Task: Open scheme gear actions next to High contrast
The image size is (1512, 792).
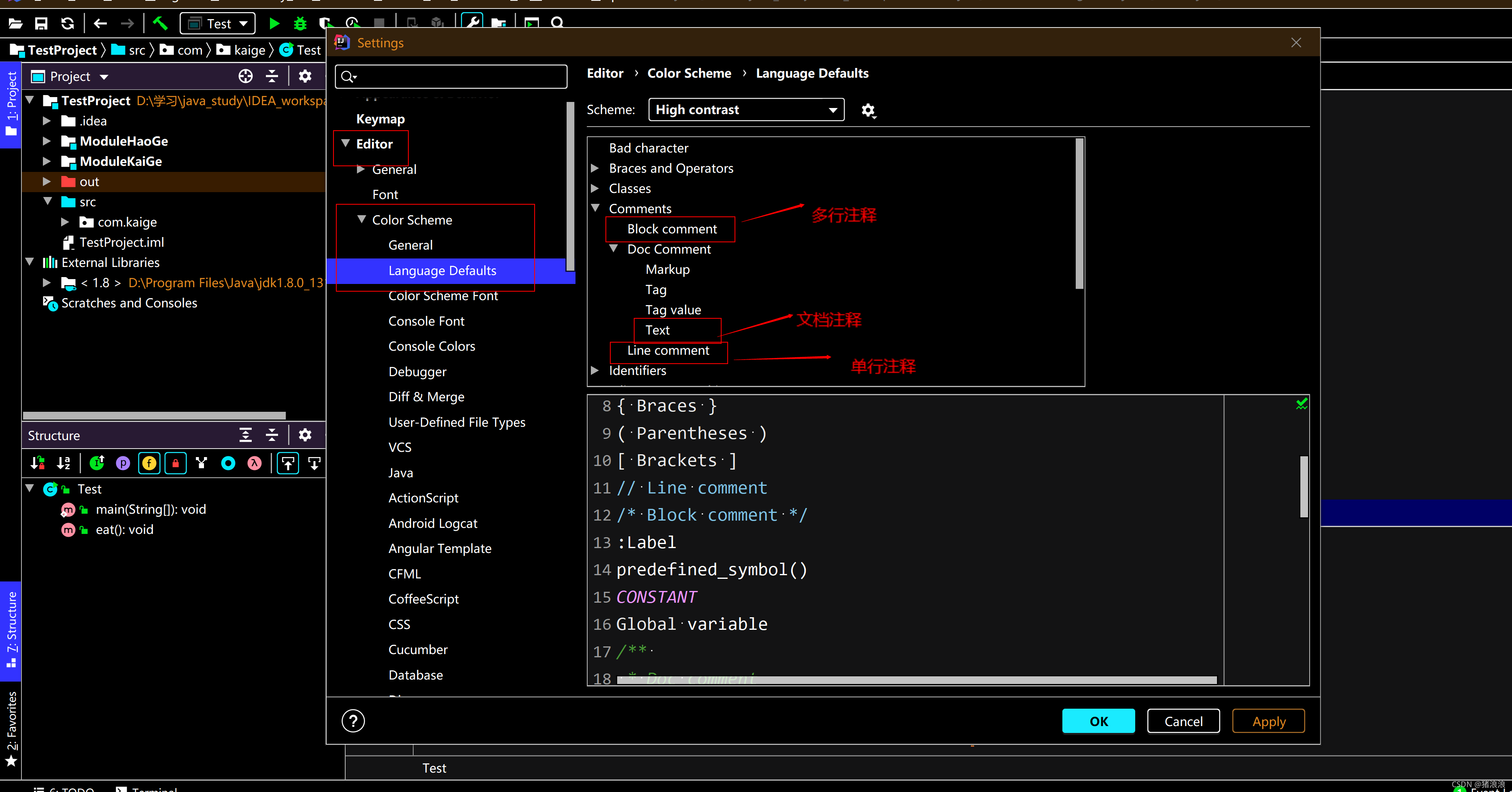Action: click(x=868, y=110)
